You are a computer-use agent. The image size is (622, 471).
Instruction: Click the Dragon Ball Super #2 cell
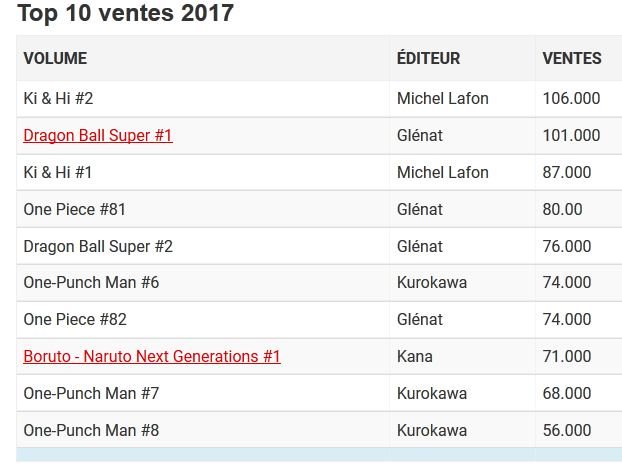pos(98,246)
